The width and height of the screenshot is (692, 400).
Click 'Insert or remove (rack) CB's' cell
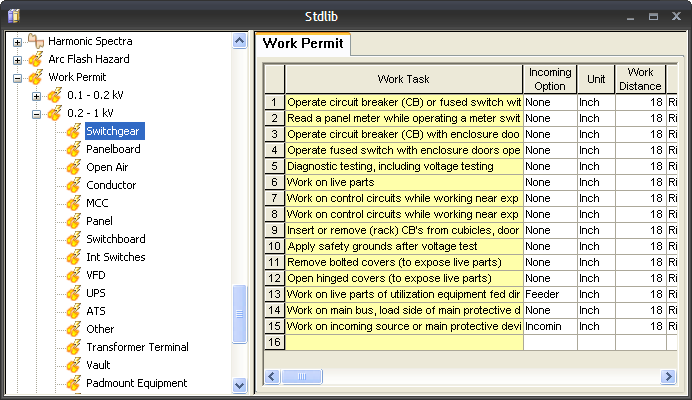click(x=404, y=230)
